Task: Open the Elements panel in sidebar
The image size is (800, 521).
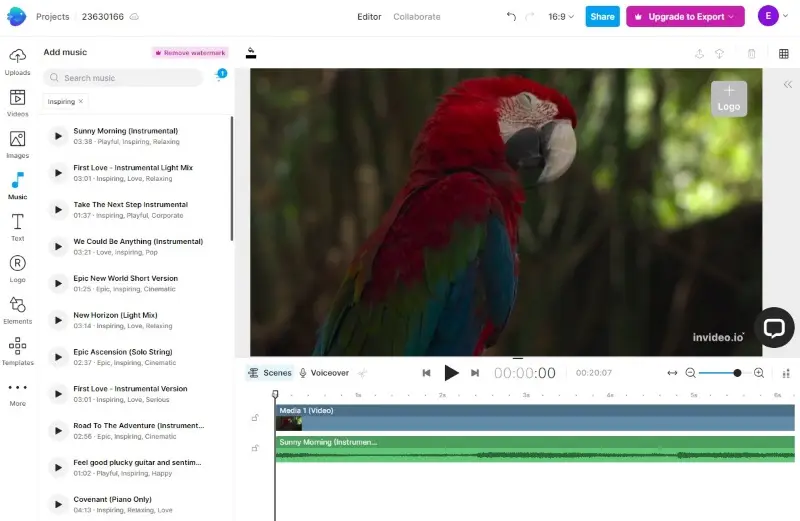Action: coord(17,310)
